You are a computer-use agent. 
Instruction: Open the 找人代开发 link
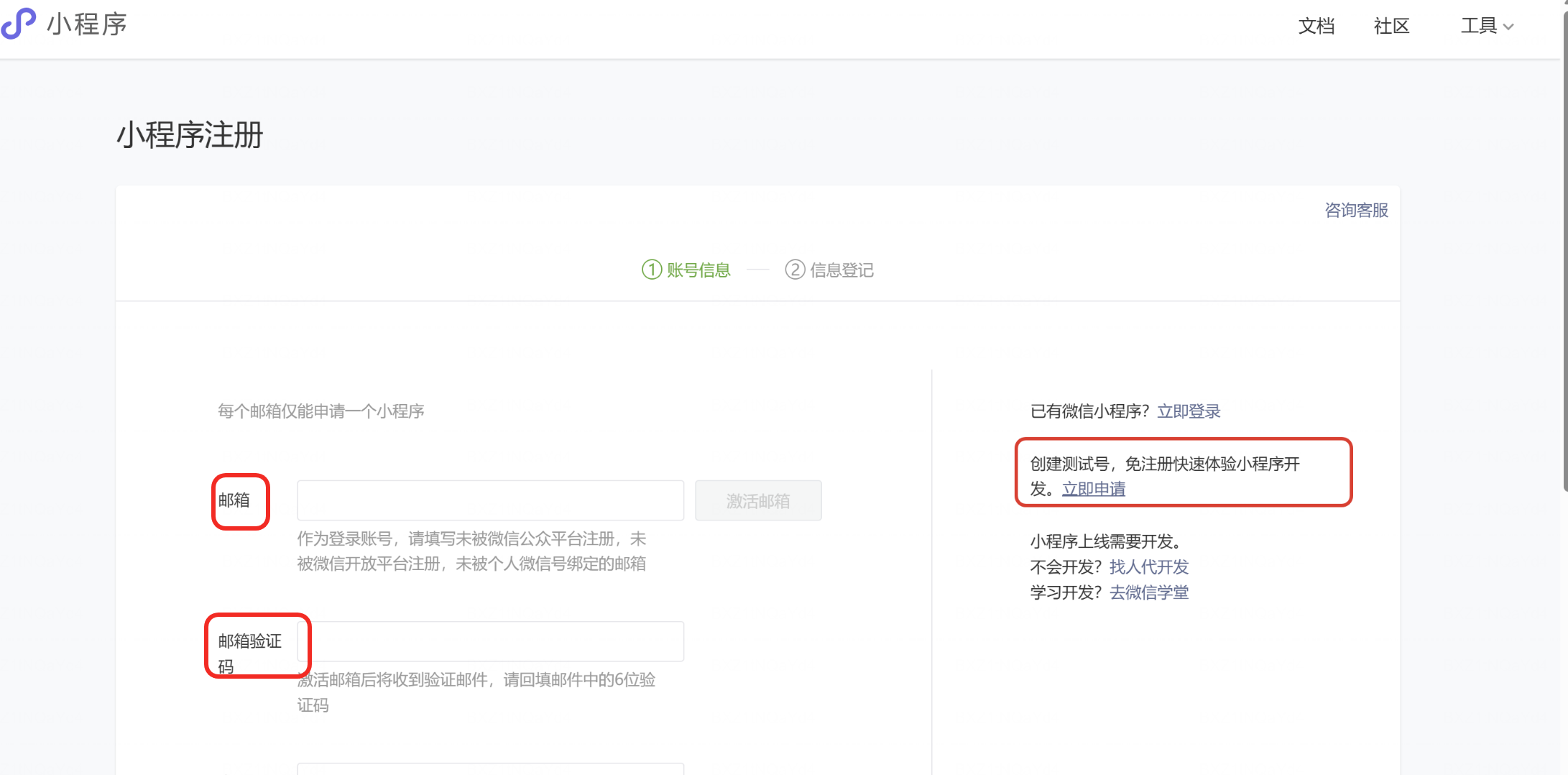coord(1149,567)
